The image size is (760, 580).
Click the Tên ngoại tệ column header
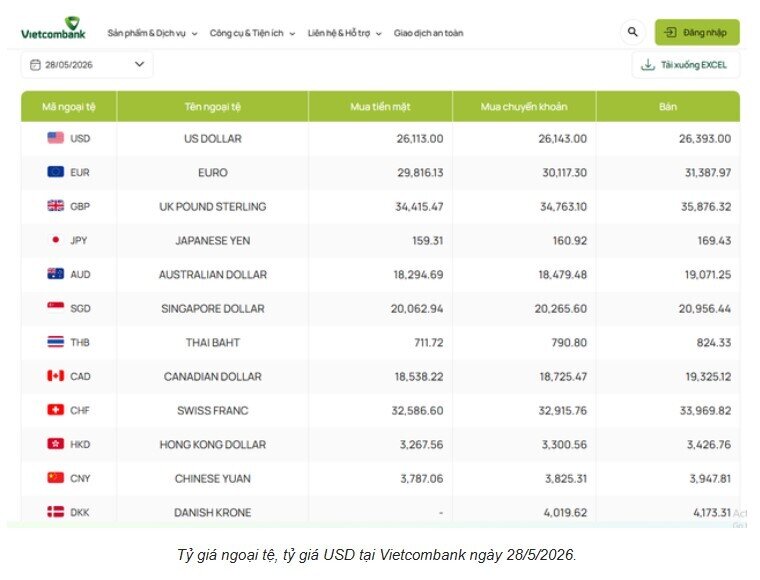pyautogui.click(x=212, y=107)
